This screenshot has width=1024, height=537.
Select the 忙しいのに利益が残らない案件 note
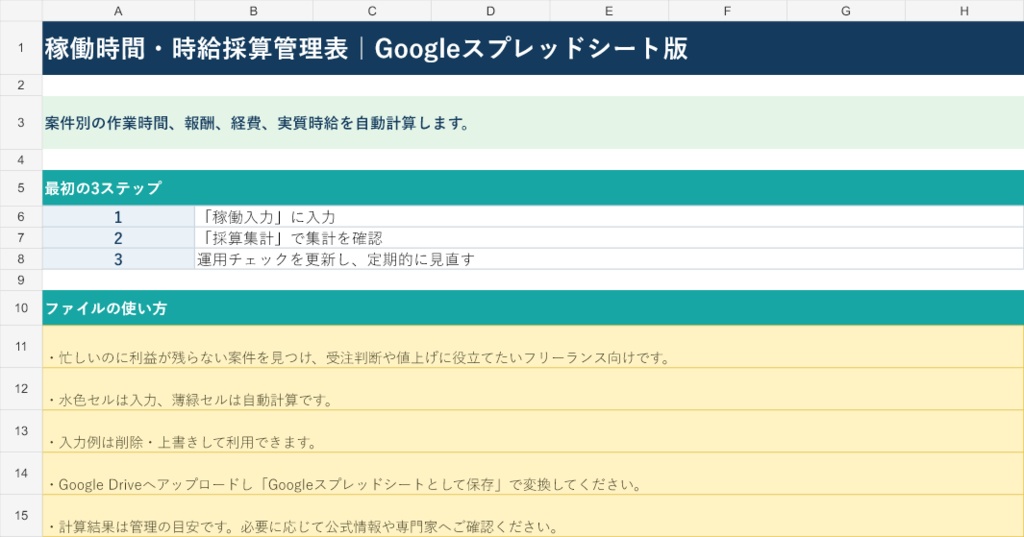(533, 346)
